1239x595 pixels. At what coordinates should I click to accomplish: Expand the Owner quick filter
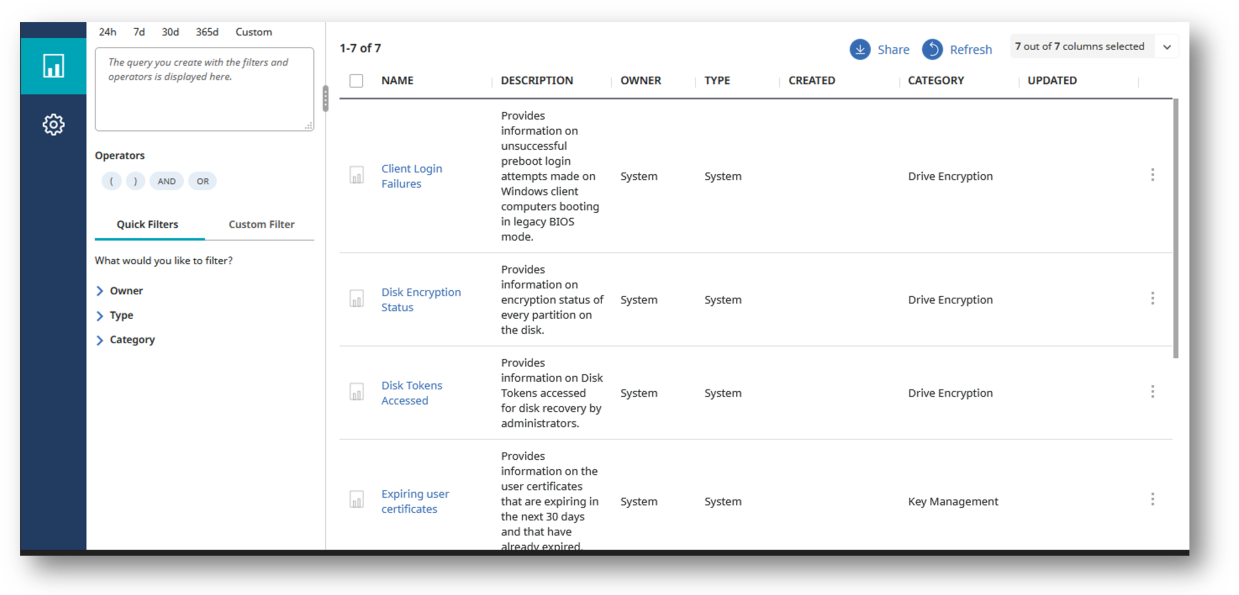120,291
